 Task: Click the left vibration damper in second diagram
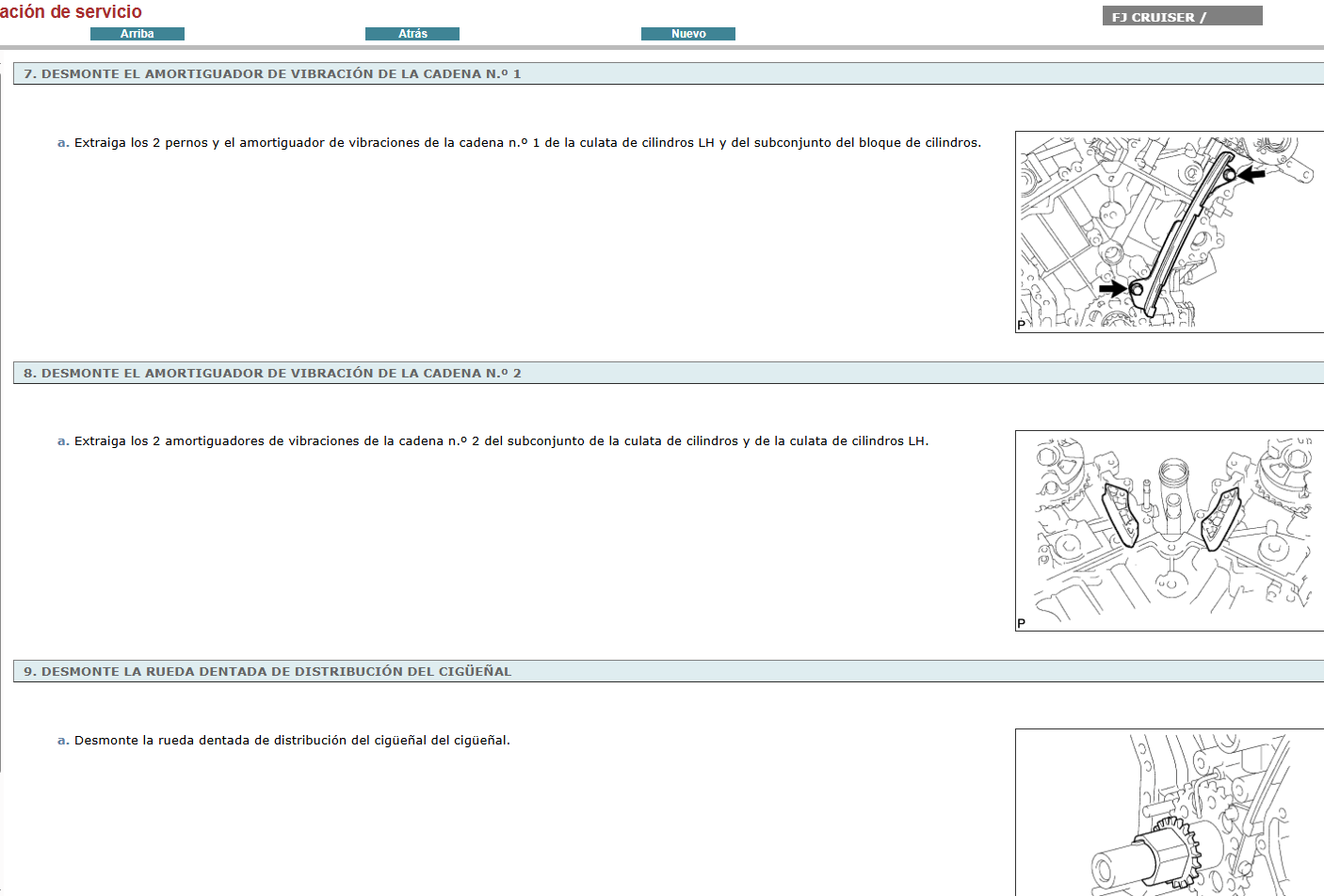[1121, 515]
